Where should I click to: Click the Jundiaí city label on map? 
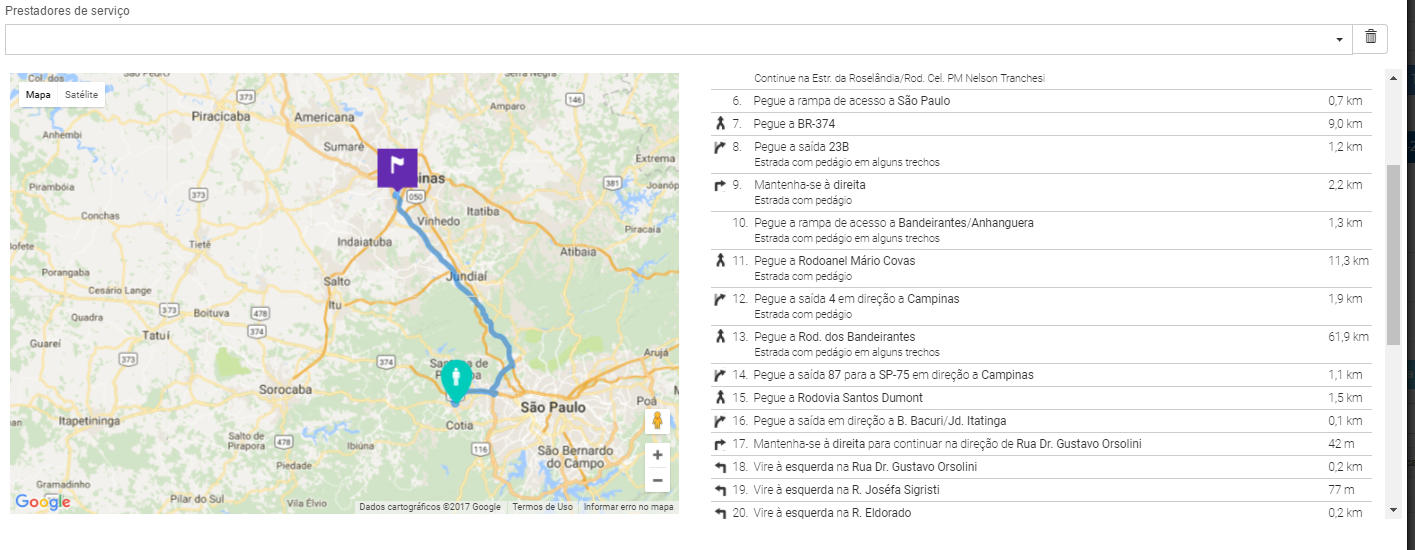click(465, 275)
